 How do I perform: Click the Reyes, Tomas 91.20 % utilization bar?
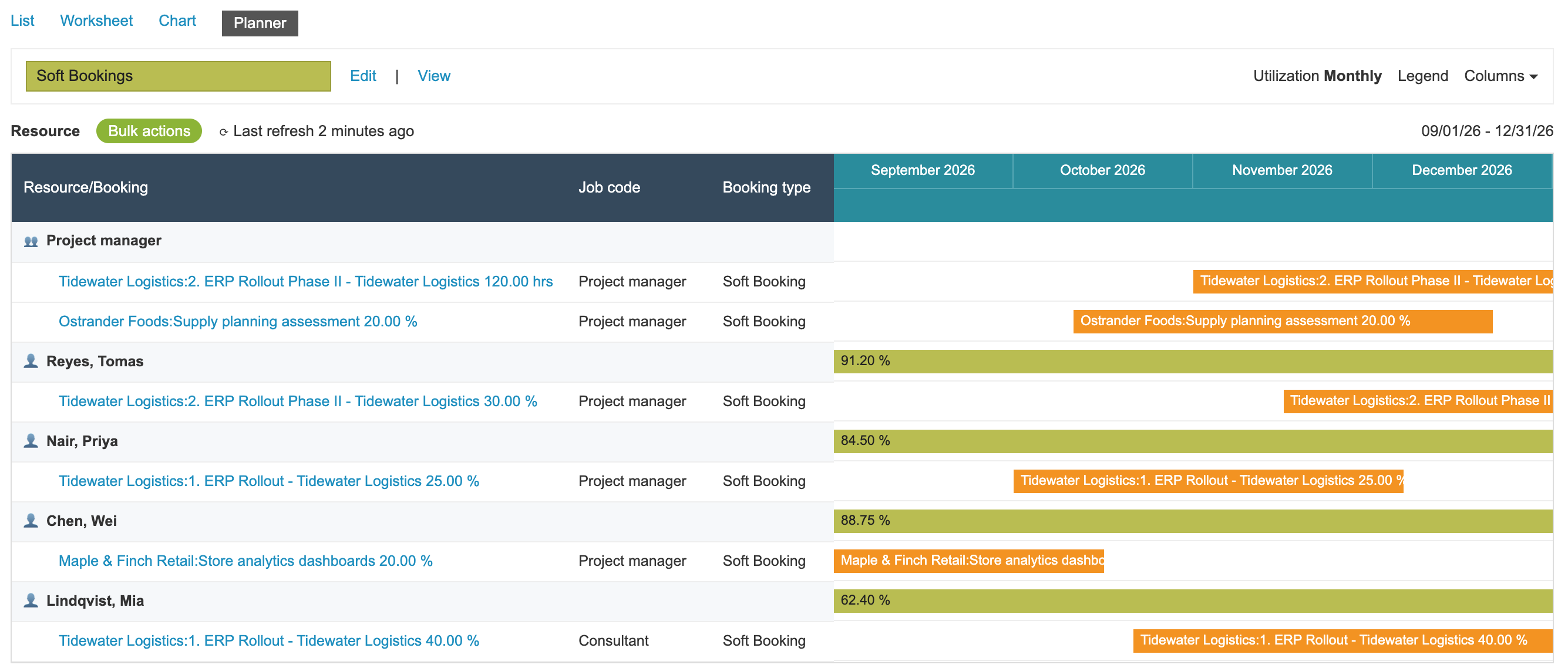point(1193,361)
